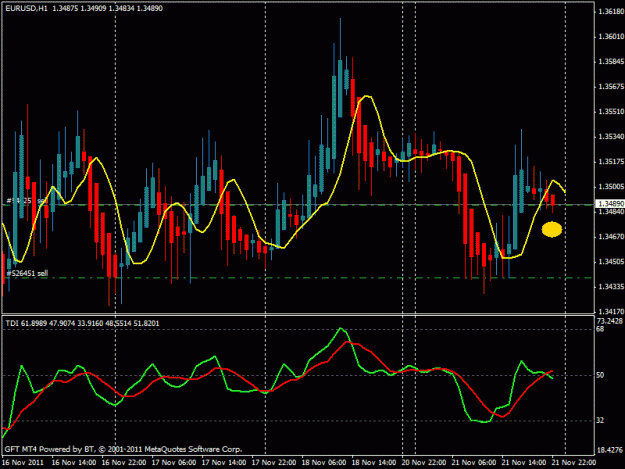Click the 18 Nov 14:00 time label
Viewport: 625px width, 469px height.
click(x=374, y=462)
